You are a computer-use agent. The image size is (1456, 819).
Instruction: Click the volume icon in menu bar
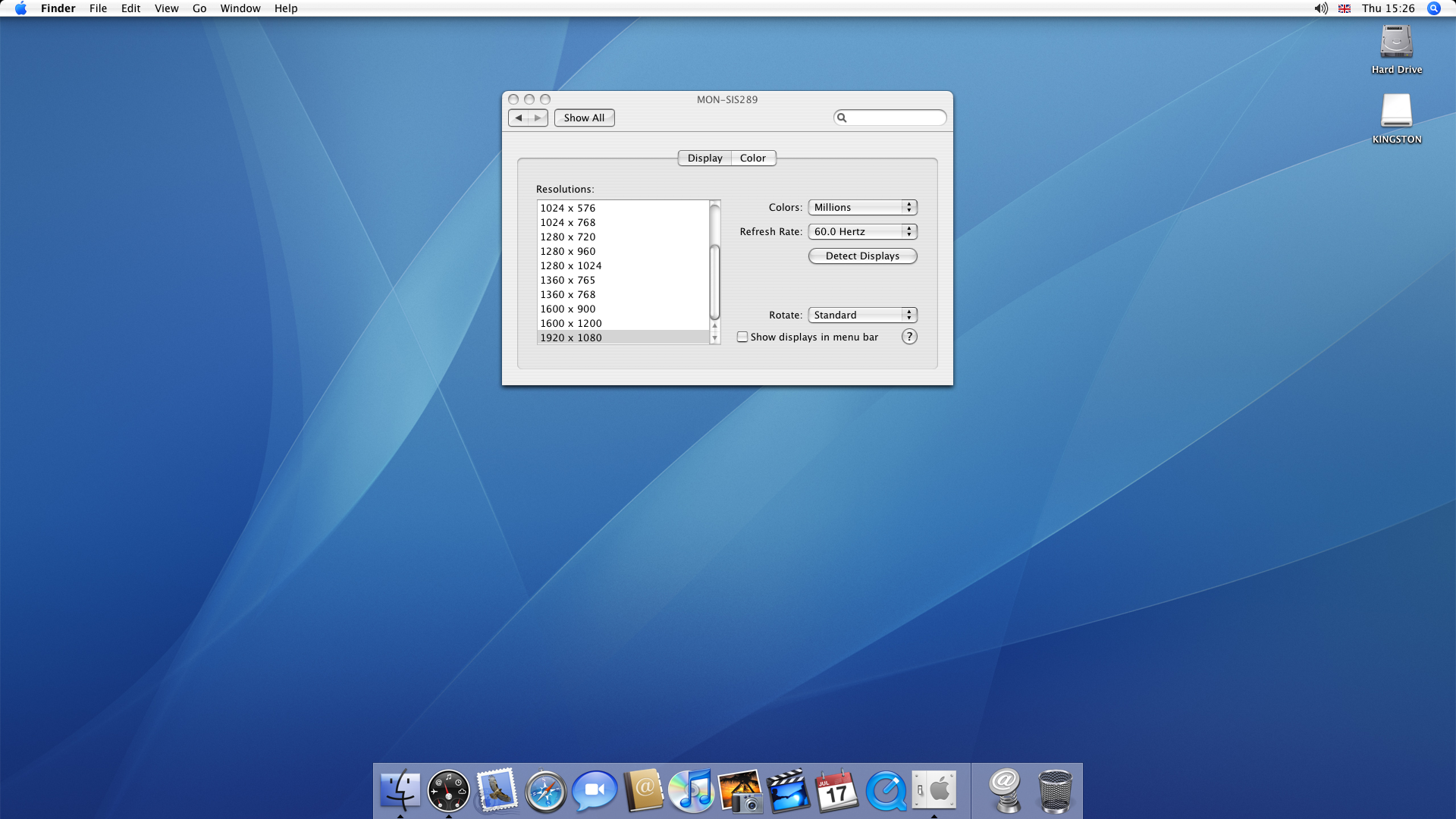point(1321,8)
